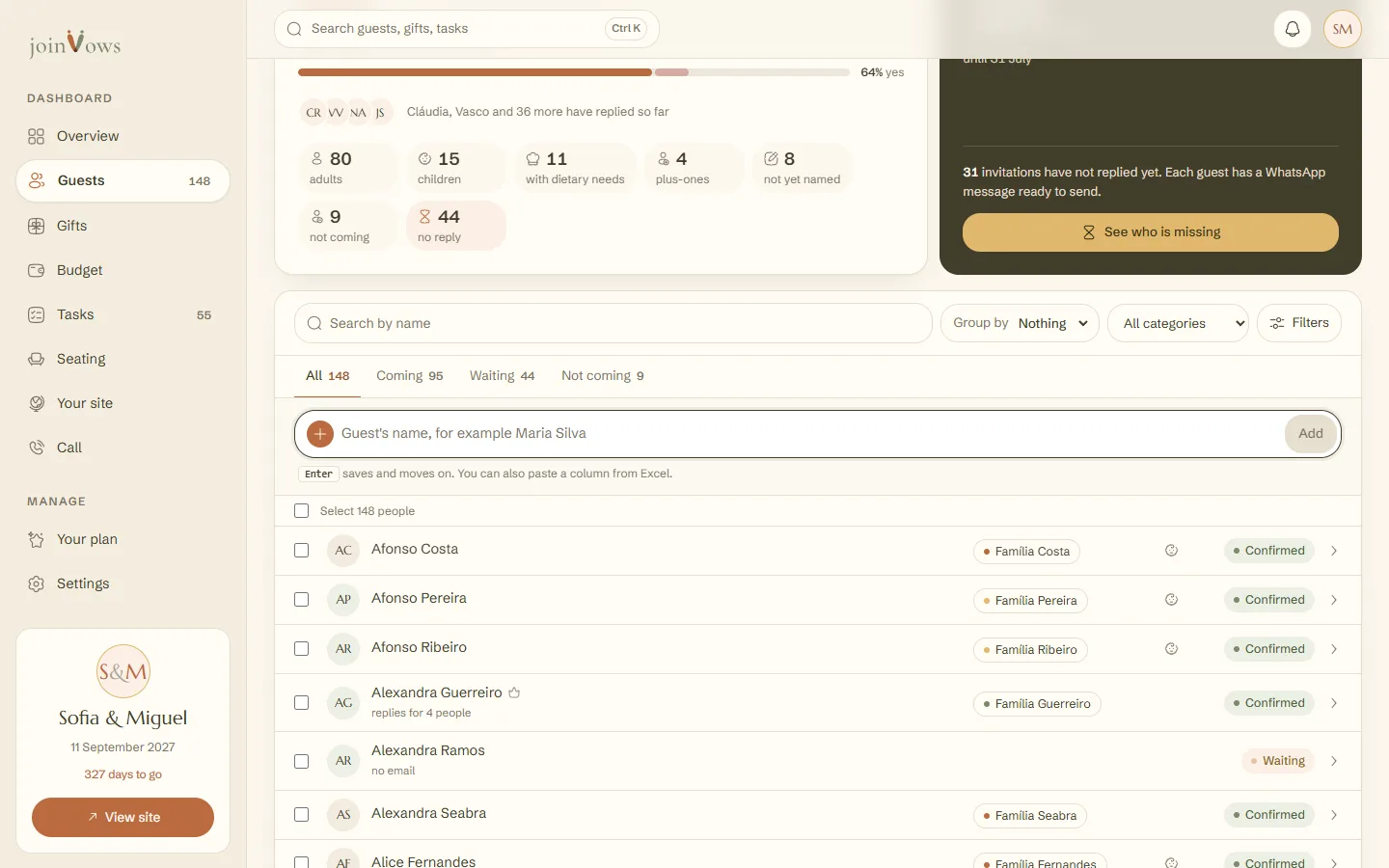Click the orange plus add-guest icon
The height and width of the screenshot is (868, 1389).
320,434
